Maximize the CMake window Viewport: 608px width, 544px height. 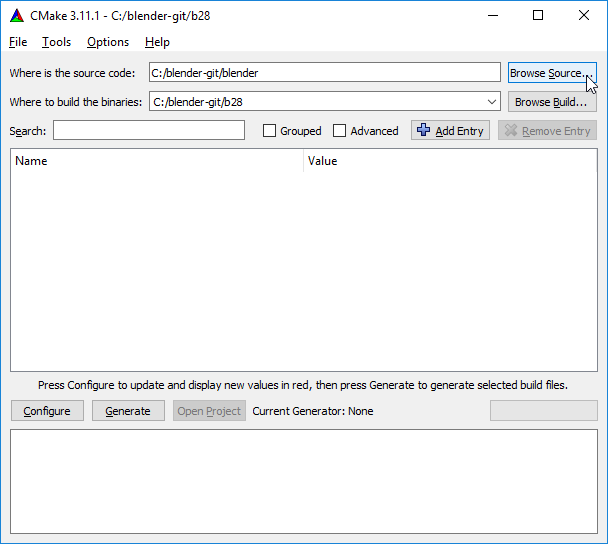(538, 16)
